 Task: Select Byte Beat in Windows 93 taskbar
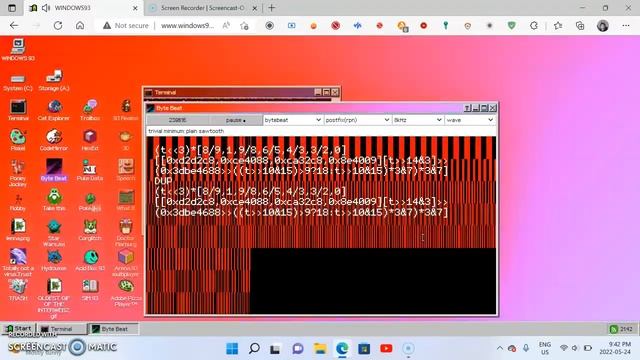pyautogui.click(x=113, y=329)
